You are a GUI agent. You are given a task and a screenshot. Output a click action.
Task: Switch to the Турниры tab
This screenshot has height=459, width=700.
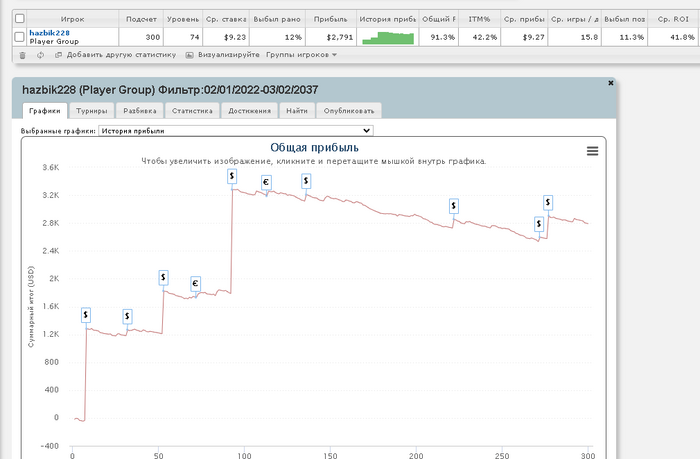point(92,111)
